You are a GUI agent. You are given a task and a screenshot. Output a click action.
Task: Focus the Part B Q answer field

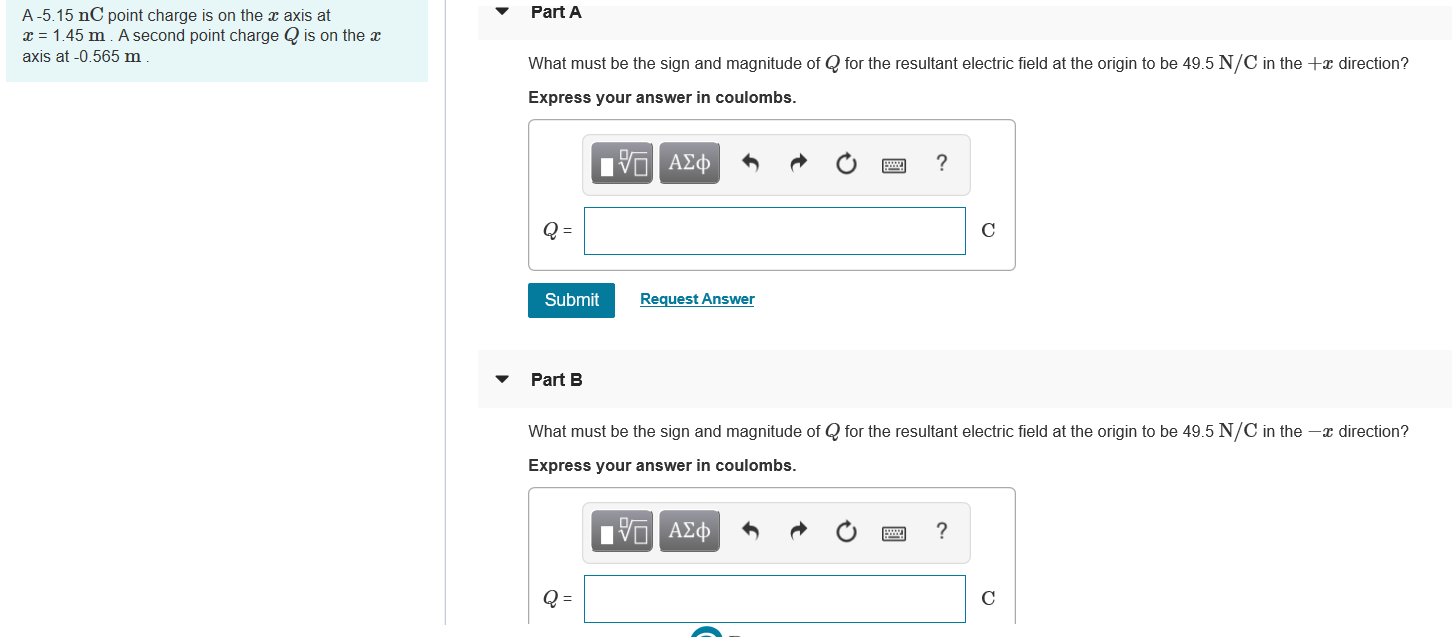pyautogui.click(x=775, y=599)
